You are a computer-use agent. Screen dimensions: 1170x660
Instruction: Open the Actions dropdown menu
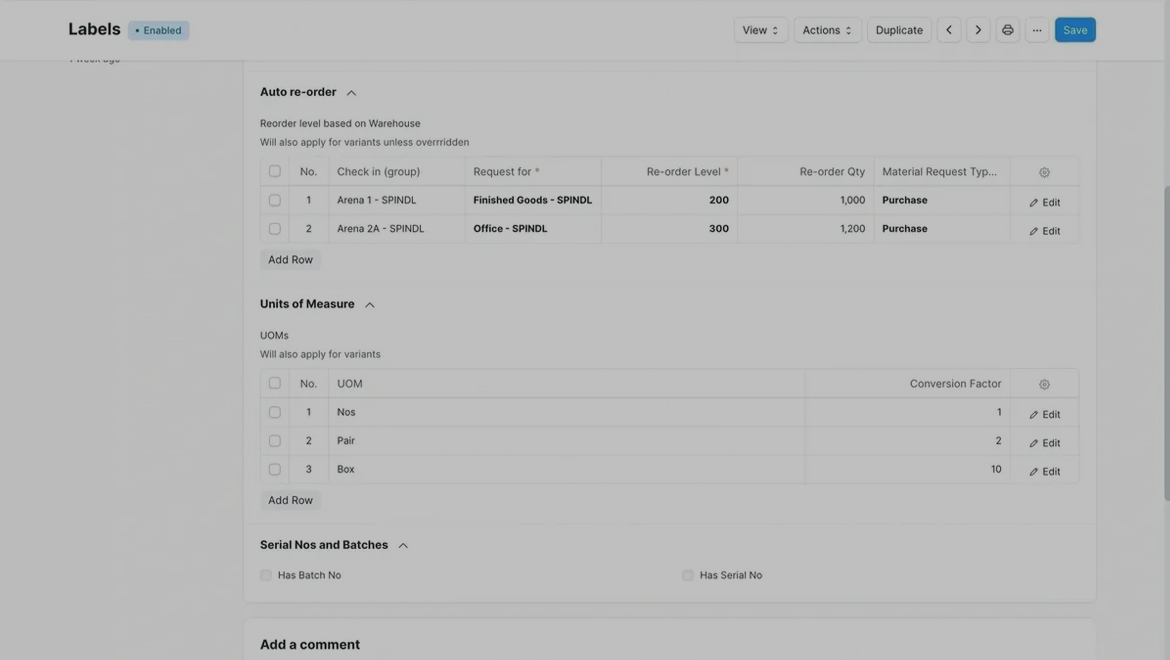pyautogui.click(x=827, y=30)
